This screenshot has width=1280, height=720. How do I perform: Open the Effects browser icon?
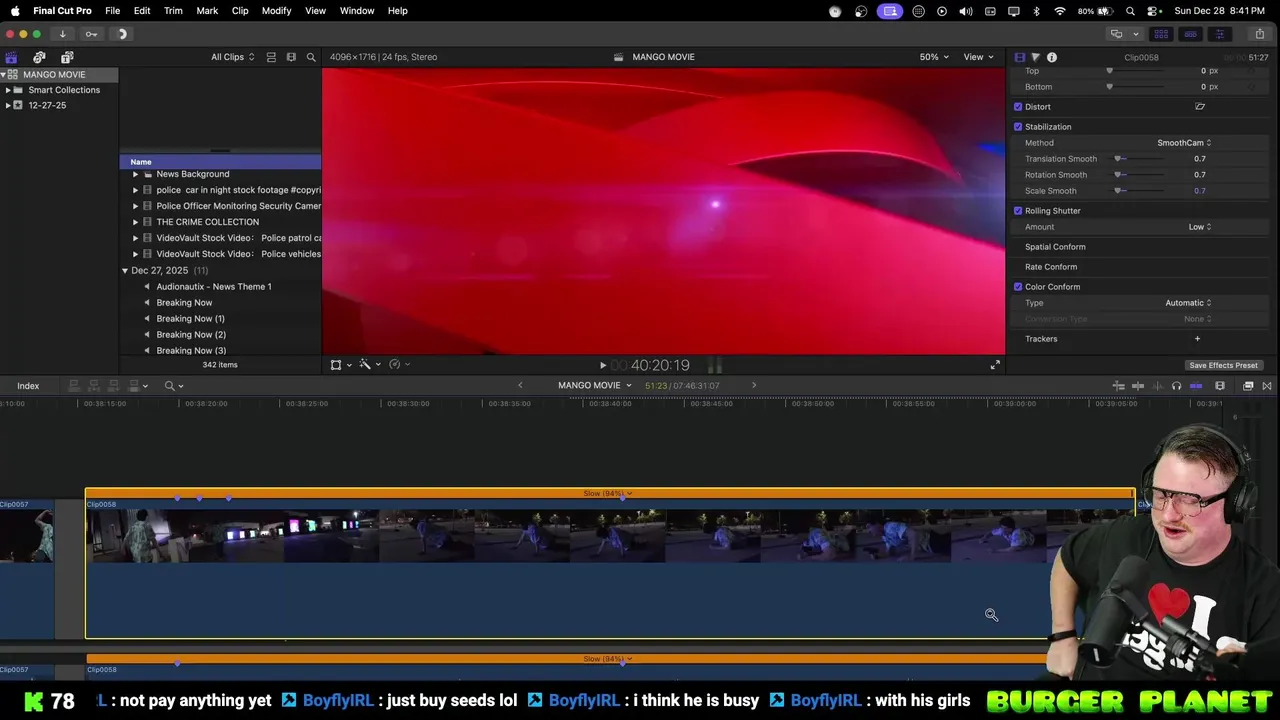point(1248,386)
